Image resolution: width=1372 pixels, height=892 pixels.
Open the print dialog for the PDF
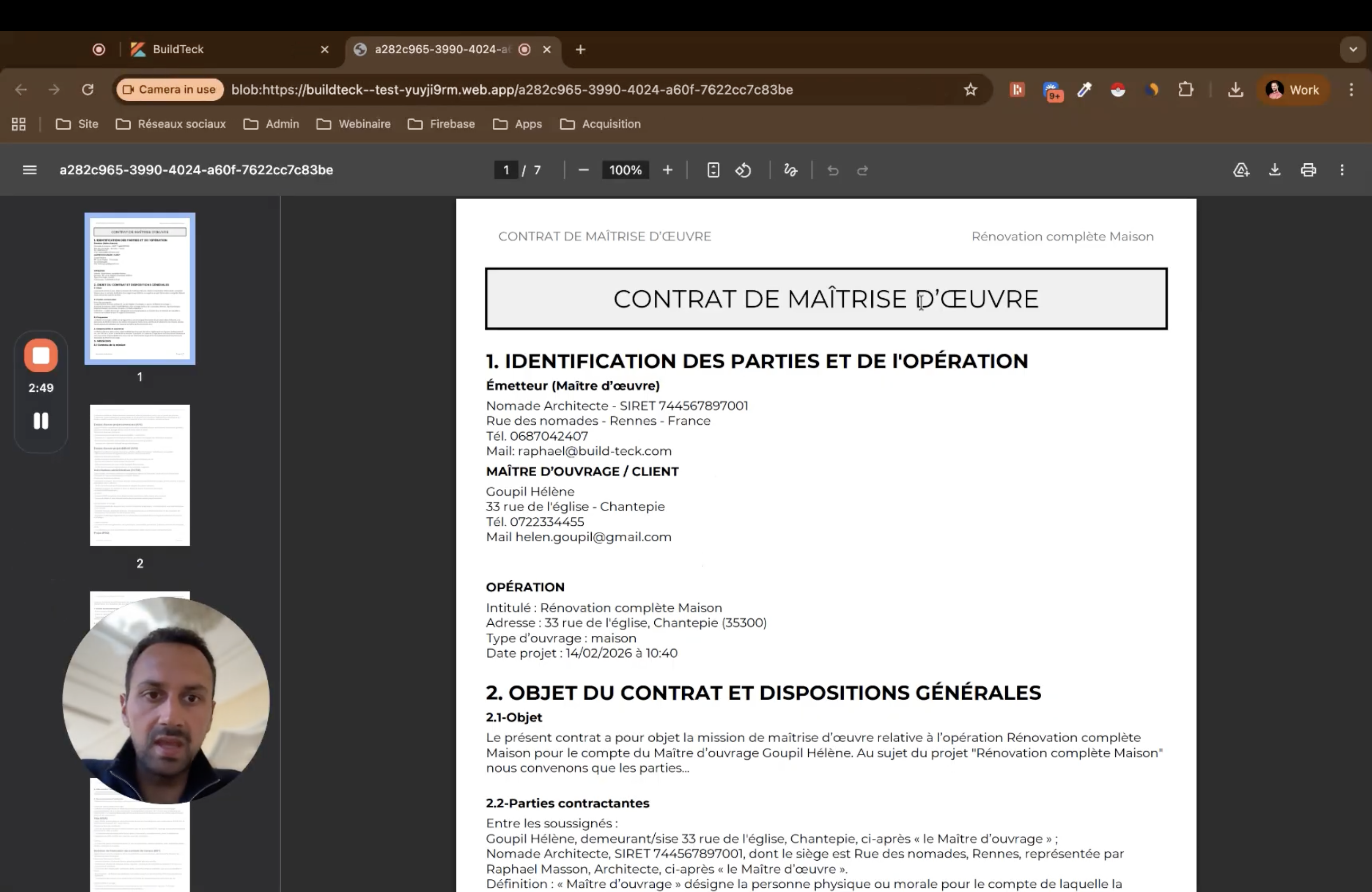tap(1308, 170)
